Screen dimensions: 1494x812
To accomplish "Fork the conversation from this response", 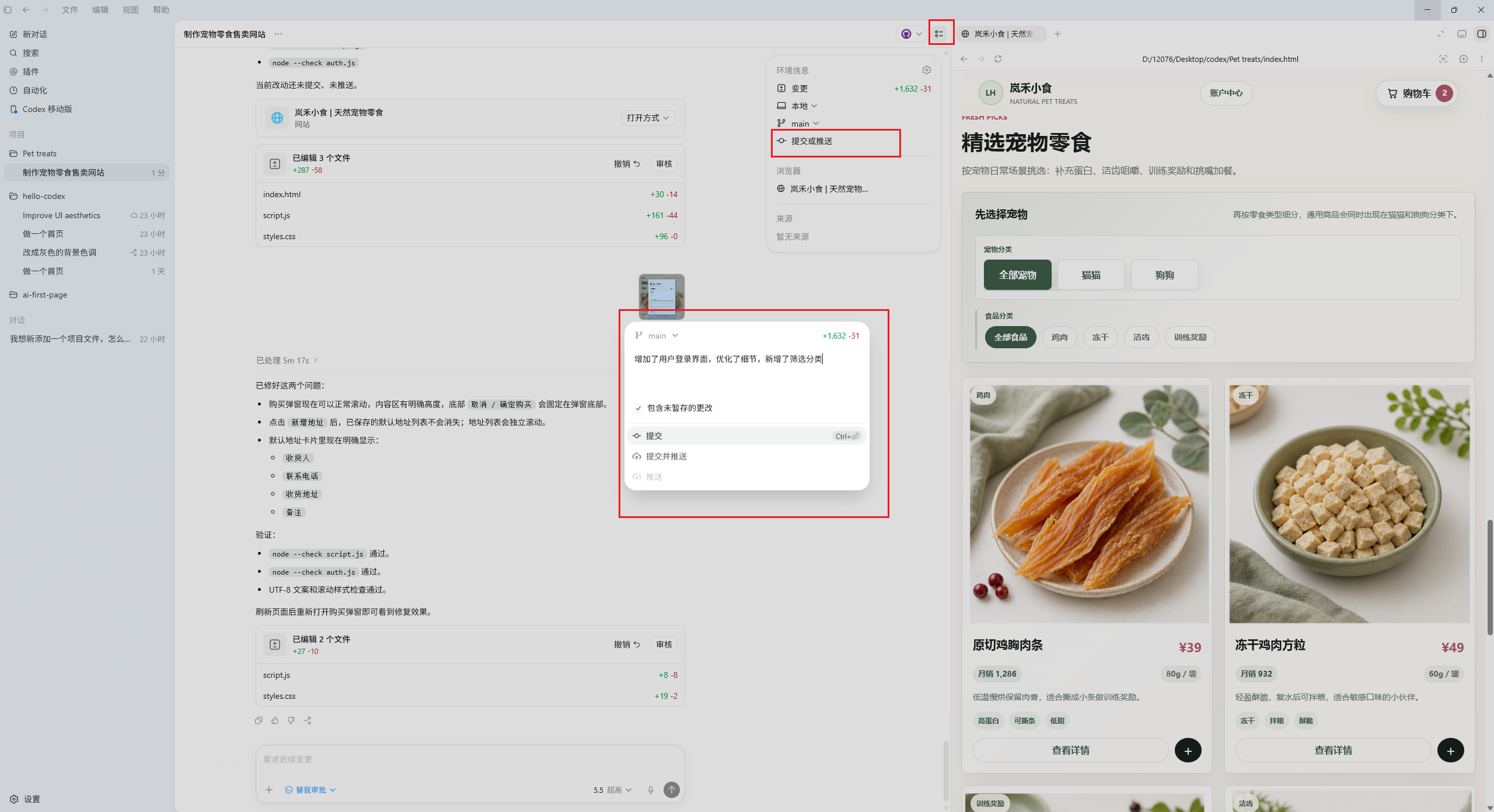I will click(308, 720).
